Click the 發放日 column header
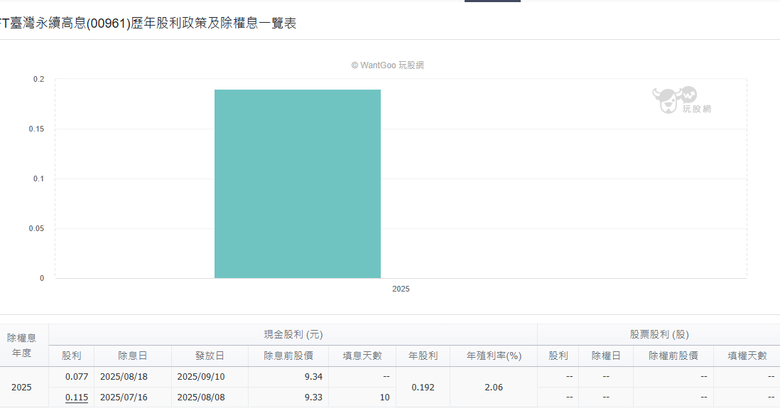 (209, 356)
